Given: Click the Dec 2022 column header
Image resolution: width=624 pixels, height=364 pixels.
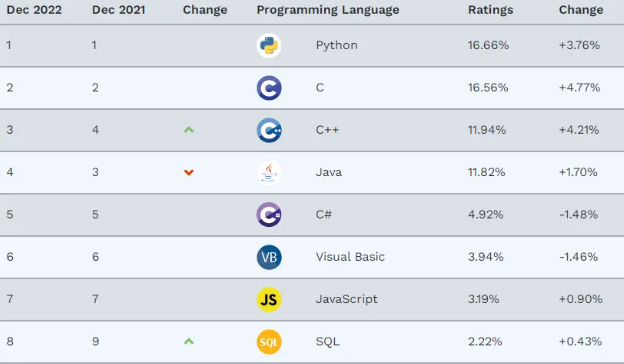Looking at the screenshot, I should pyautogui.click(x=34, y=10).
